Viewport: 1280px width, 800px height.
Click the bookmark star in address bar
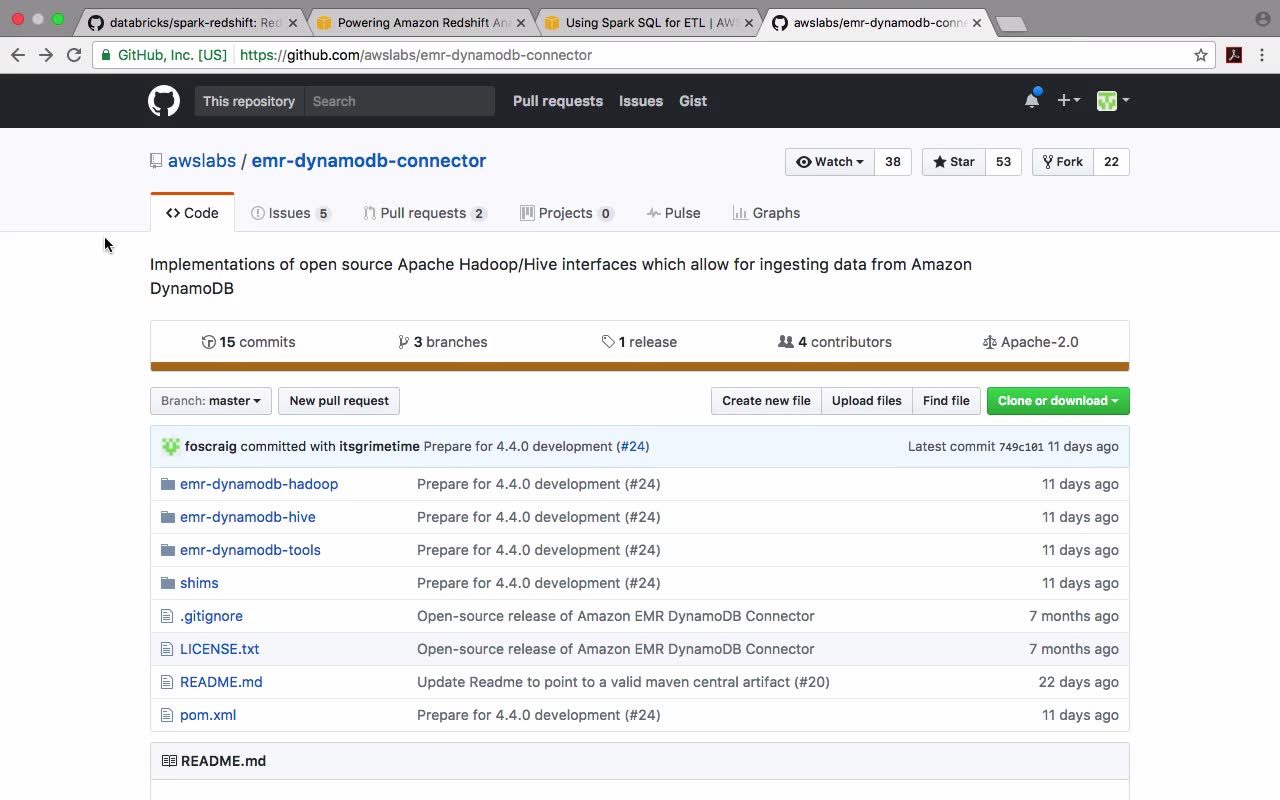(x=1201, y=55)
